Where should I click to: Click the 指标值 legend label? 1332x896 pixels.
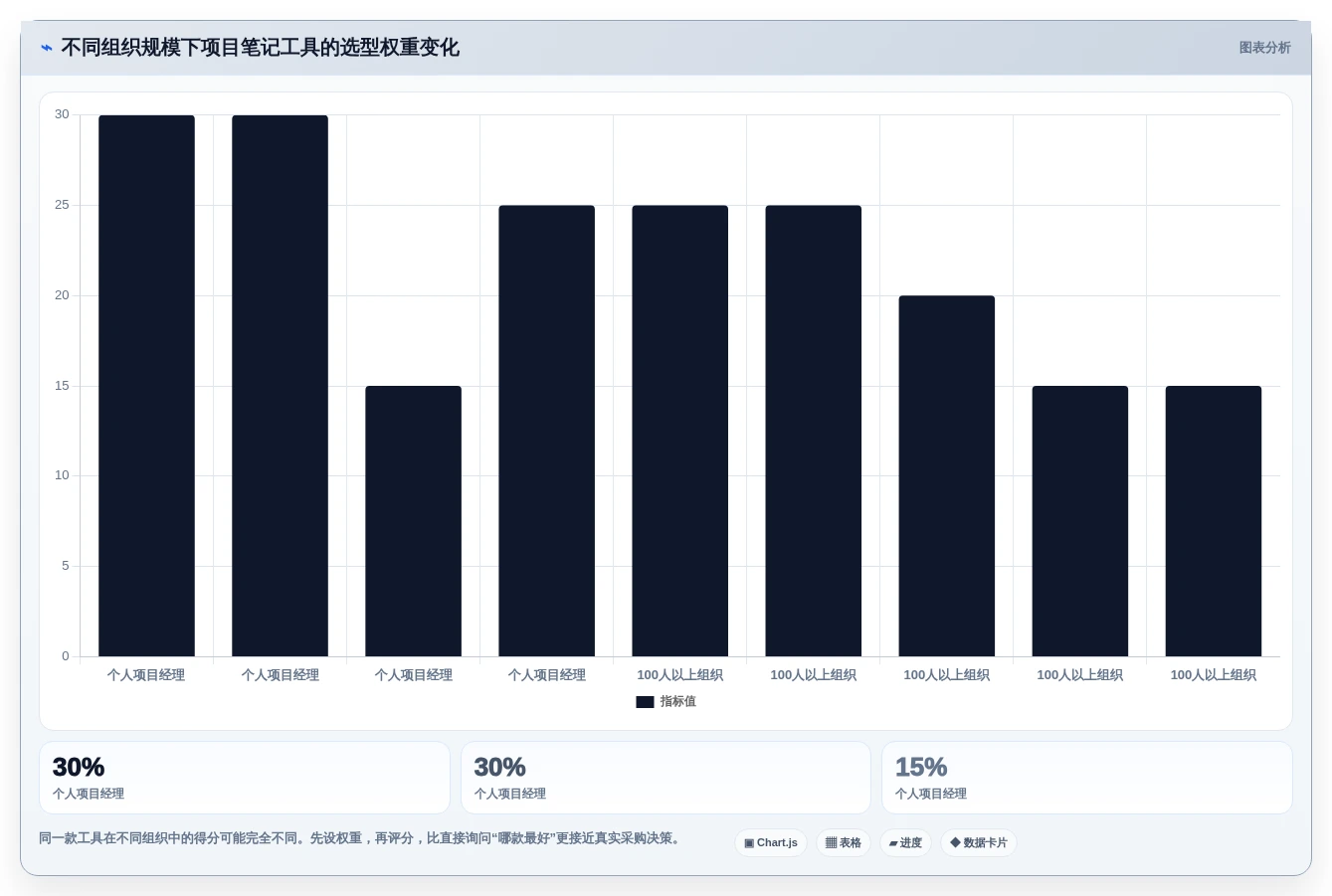click(677, 702)
